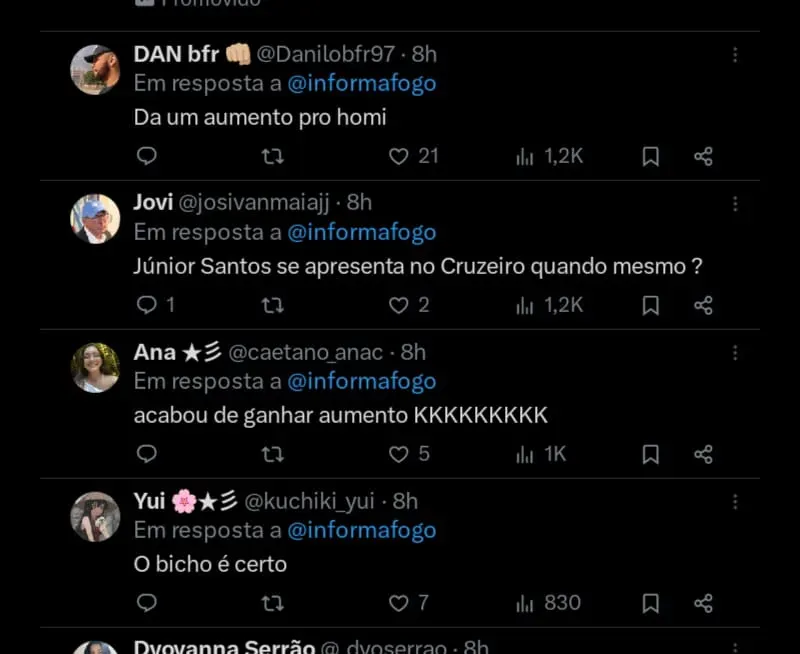The height and width of the screenshot is (654, 800).
Task: Open @informafogo link in DAN bfr's reply
Action: pyautogui.click(x=362, y=84)
